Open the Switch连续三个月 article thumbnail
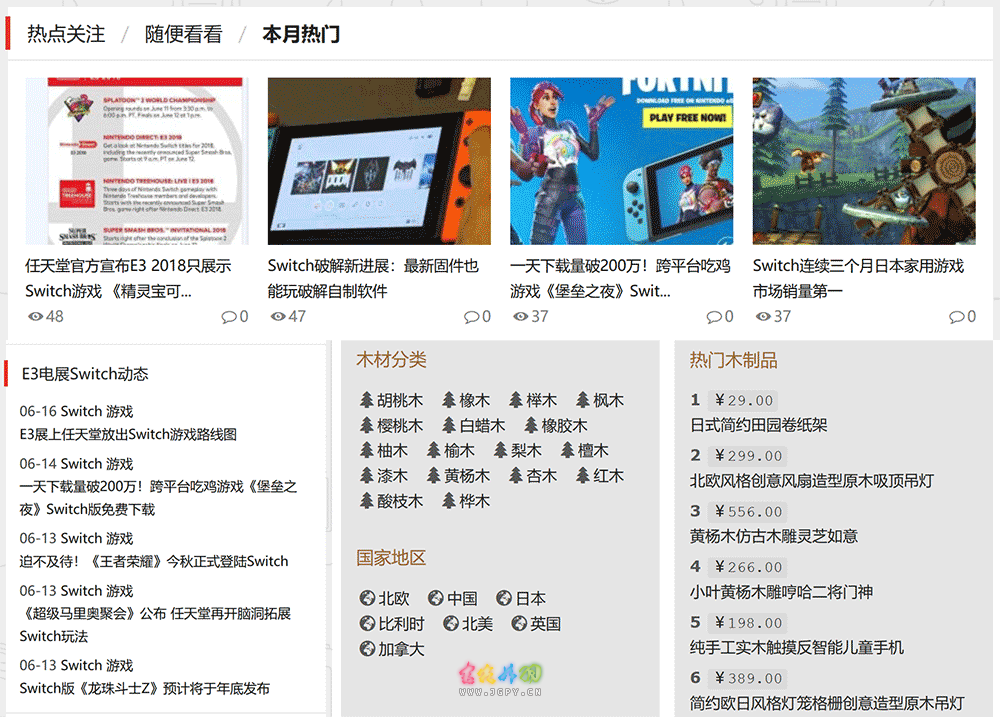1000x717 pixels. point(864,161)
